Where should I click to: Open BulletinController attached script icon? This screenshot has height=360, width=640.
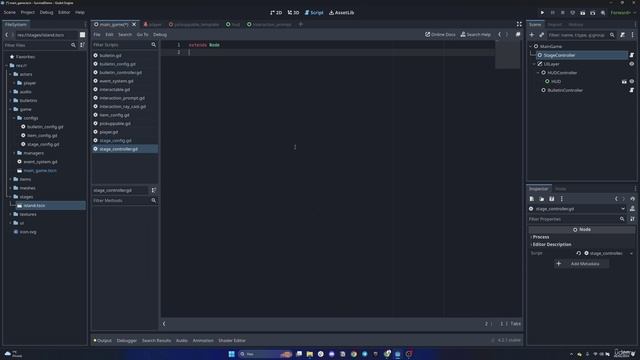[x=631, y=90]
